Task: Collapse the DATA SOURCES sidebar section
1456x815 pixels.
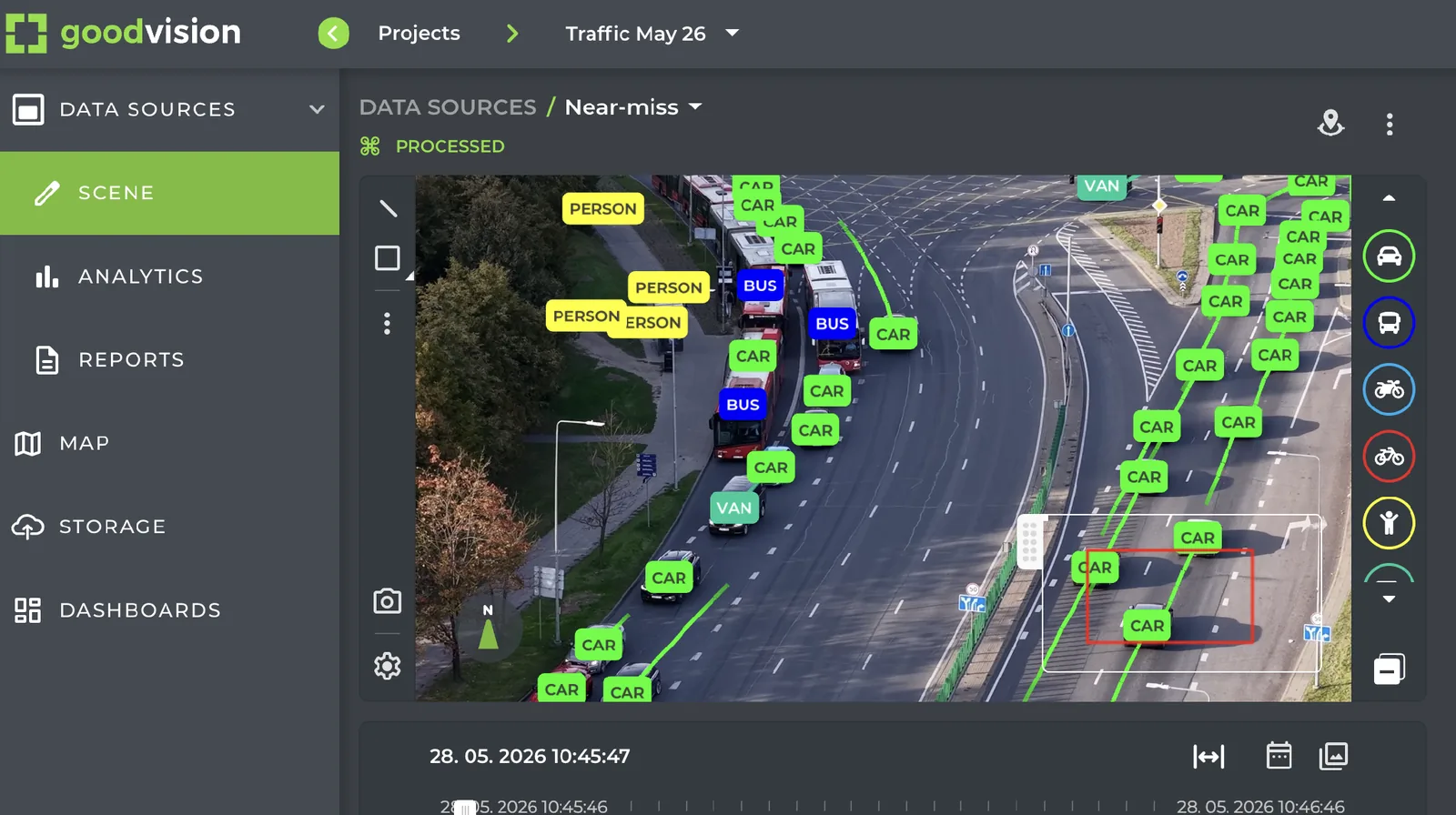Action: (x=317, y=109)
